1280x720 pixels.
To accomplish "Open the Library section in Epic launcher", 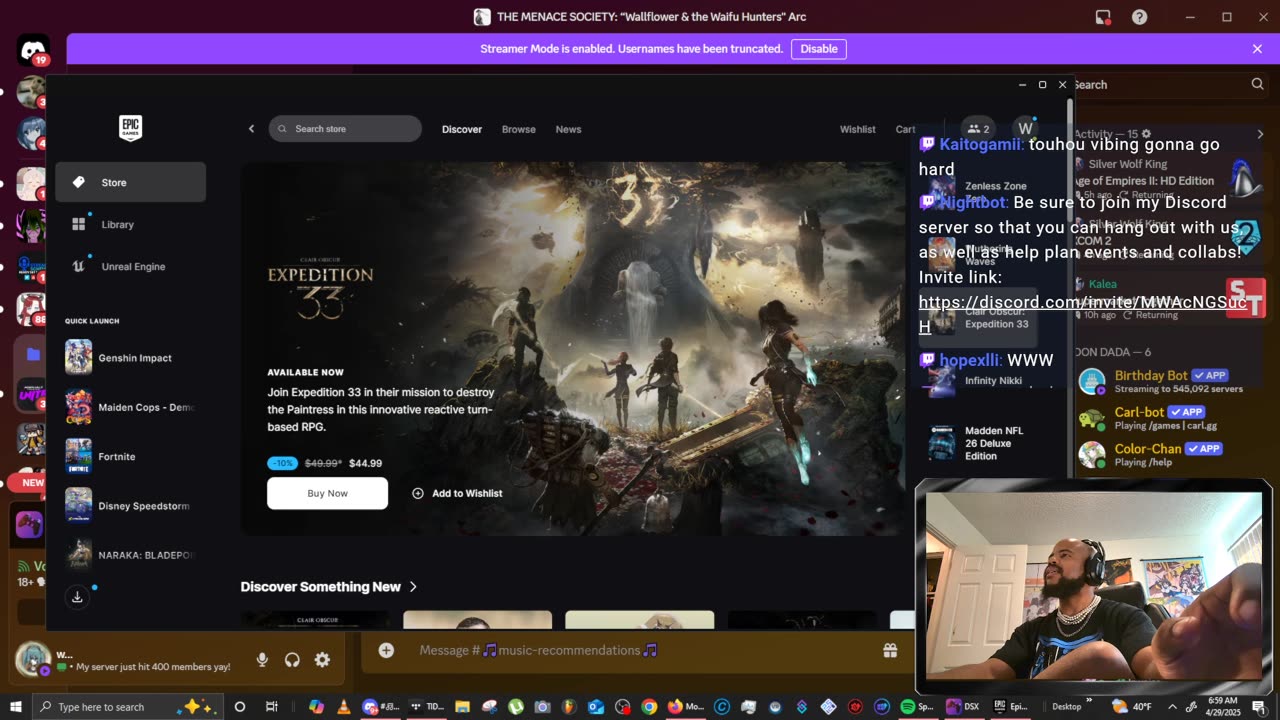I will [x=131, y=224].
